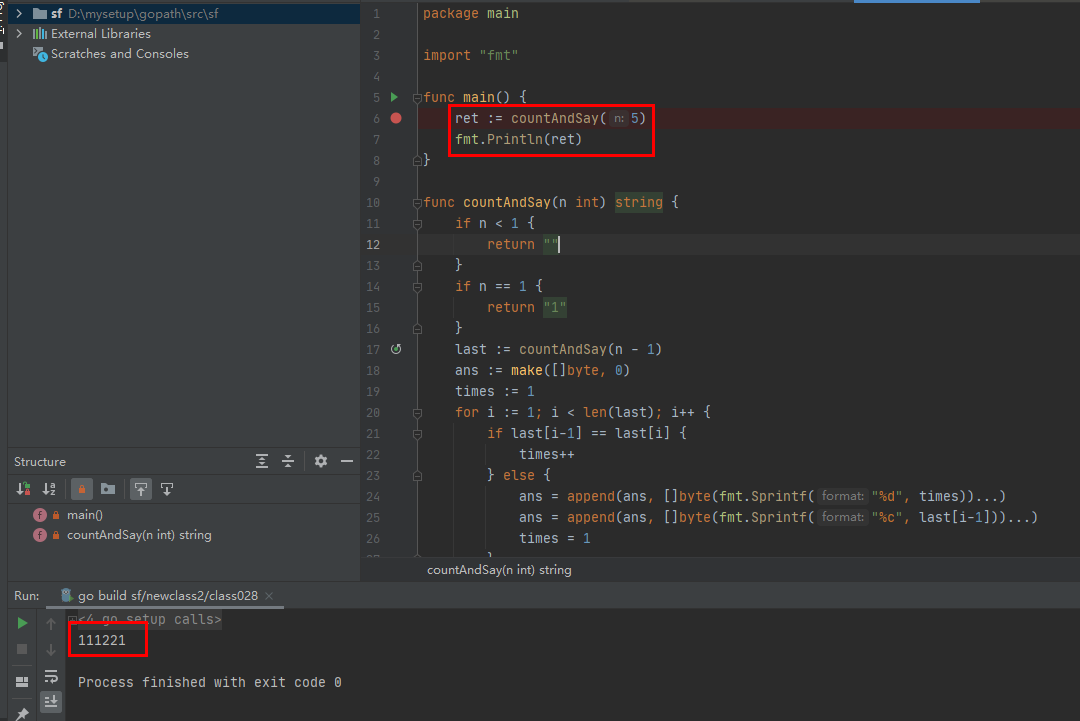Viewport: 1080px width, 721px height.
Task: Fold the if n == 1 block on line 14
Action: tap(417, 287)
